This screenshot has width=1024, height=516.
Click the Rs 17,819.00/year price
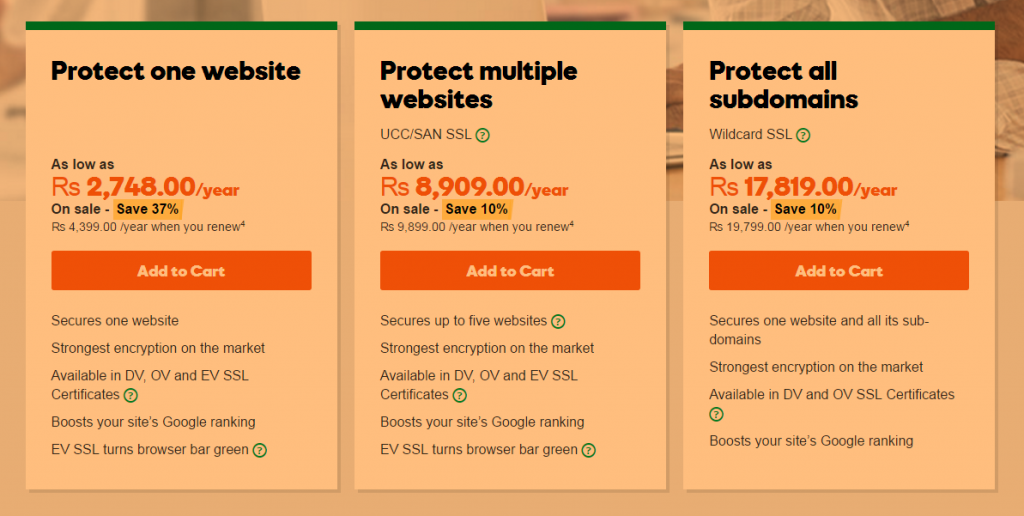tap(803, 188)
